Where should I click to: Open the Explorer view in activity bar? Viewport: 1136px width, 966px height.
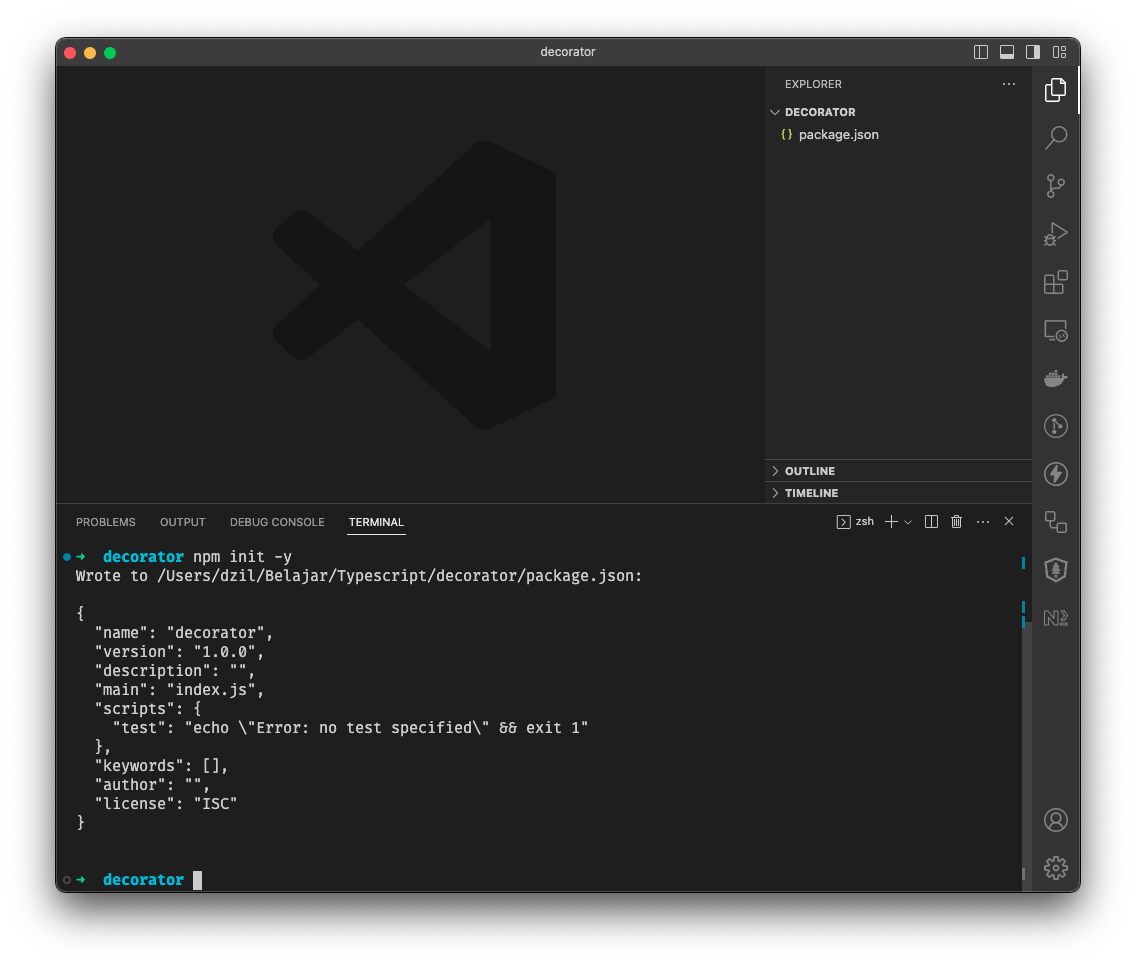(1056, 90)
